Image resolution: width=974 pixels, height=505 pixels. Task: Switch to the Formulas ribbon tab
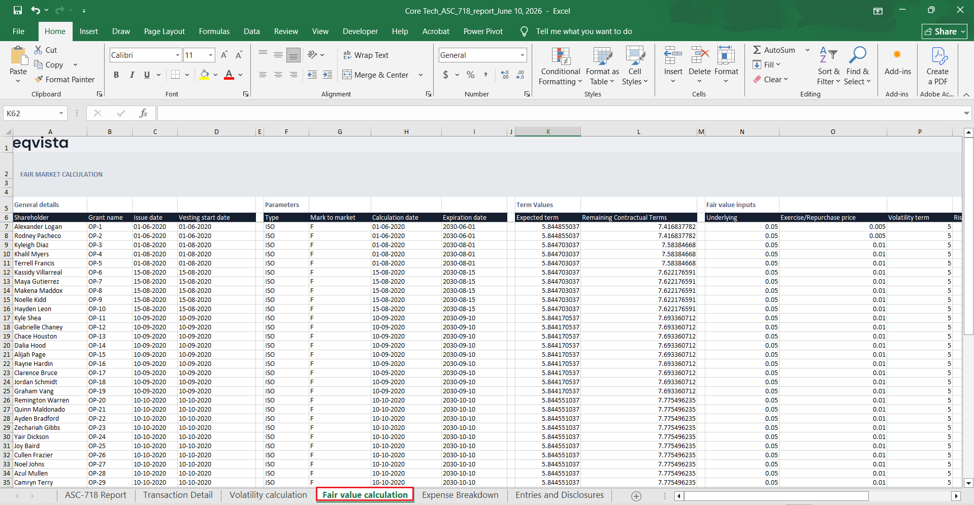click(214, 31)
